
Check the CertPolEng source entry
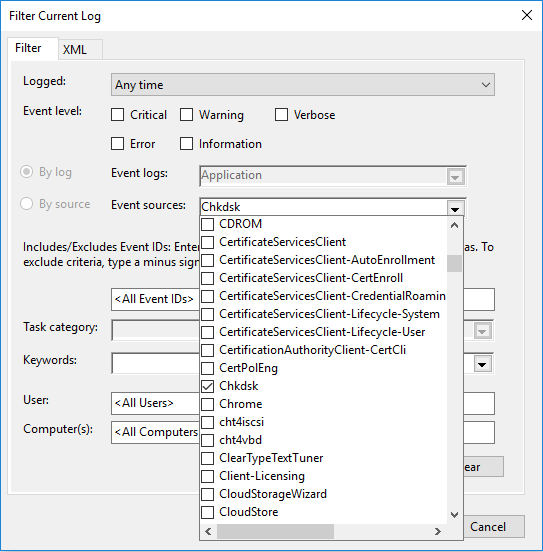point(207,368)
